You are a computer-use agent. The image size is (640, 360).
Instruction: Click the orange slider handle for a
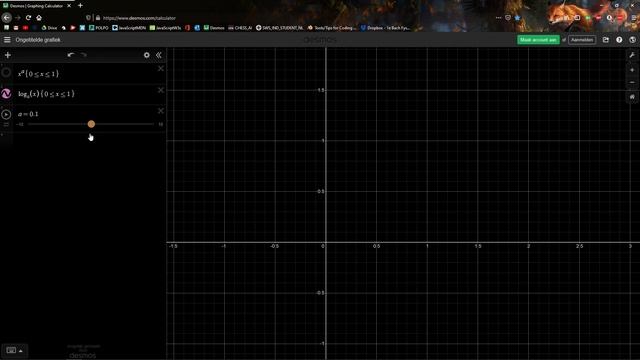pyautogui.click(x=91, y=124)
